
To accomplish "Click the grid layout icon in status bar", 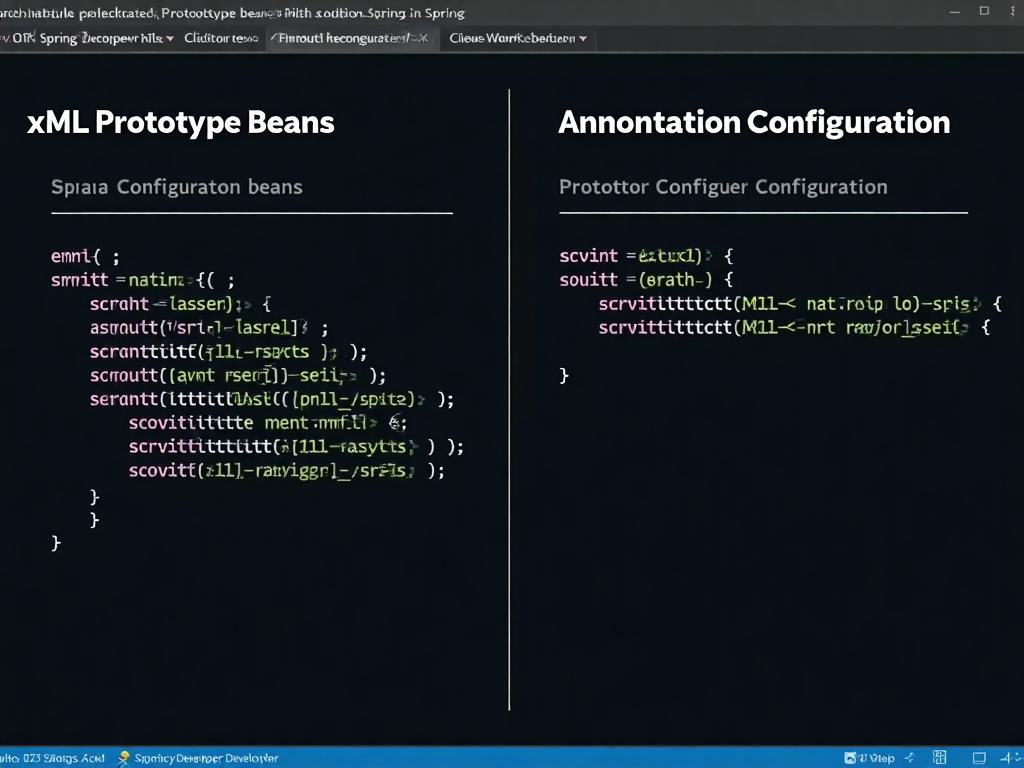I will click(940, 758).
